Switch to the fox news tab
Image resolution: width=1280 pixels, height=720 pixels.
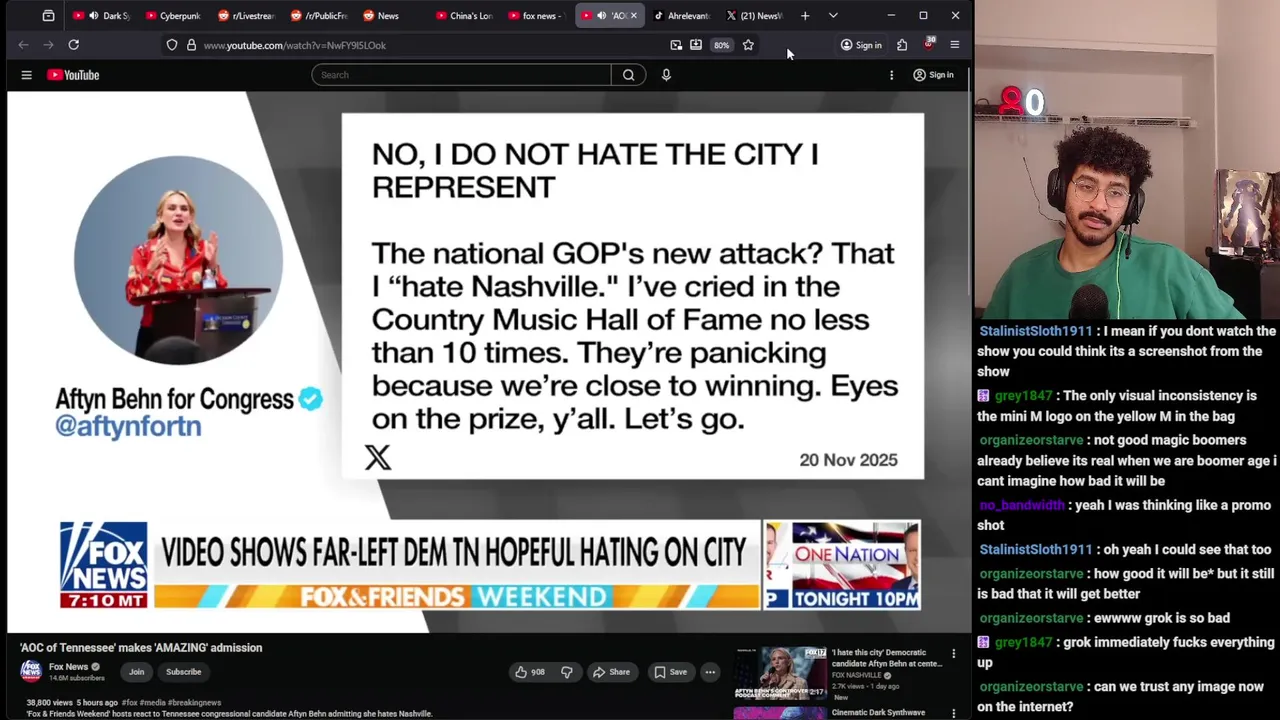pos(537,16)
